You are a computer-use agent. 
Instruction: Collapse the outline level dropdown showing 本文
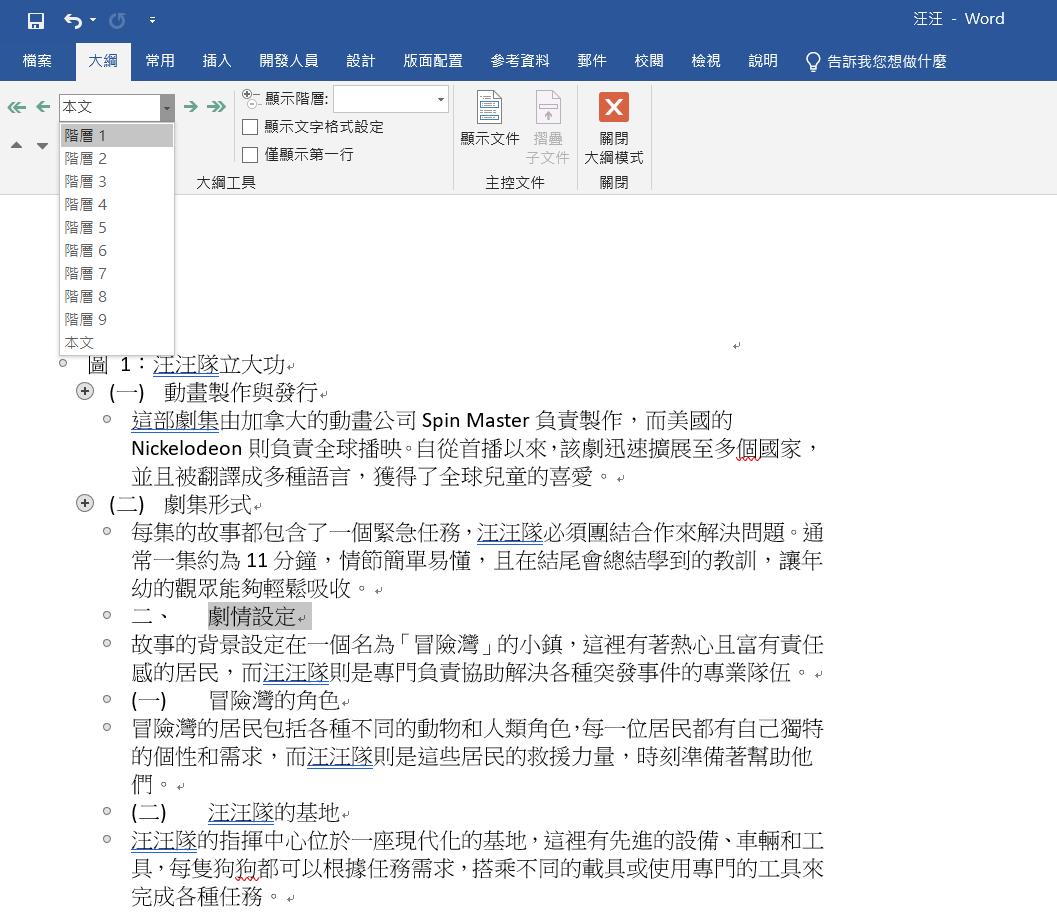(167, 107)
